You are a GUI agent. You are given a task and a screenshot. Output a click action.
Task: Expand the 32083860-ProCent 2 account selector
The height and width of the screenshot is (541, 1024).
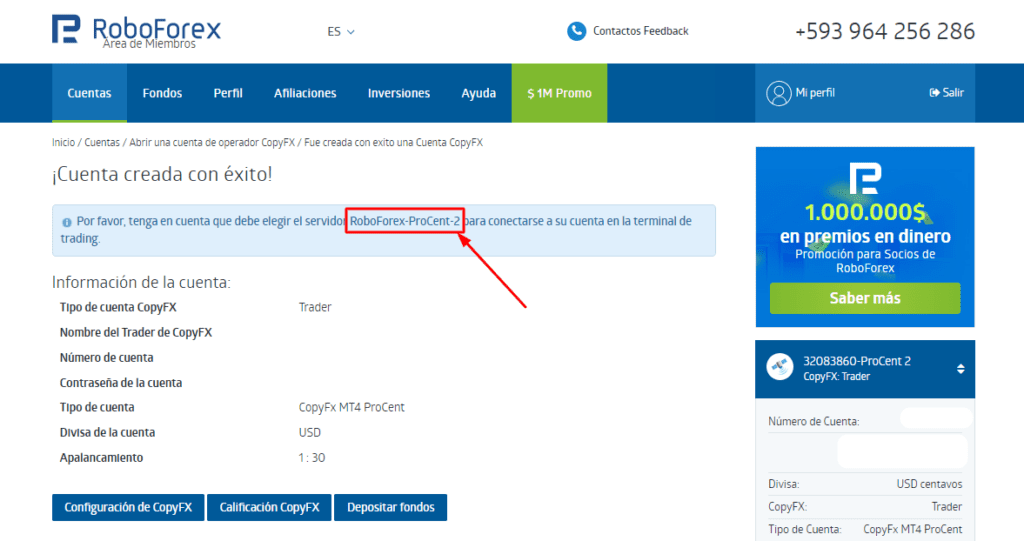tap(960, 369)
